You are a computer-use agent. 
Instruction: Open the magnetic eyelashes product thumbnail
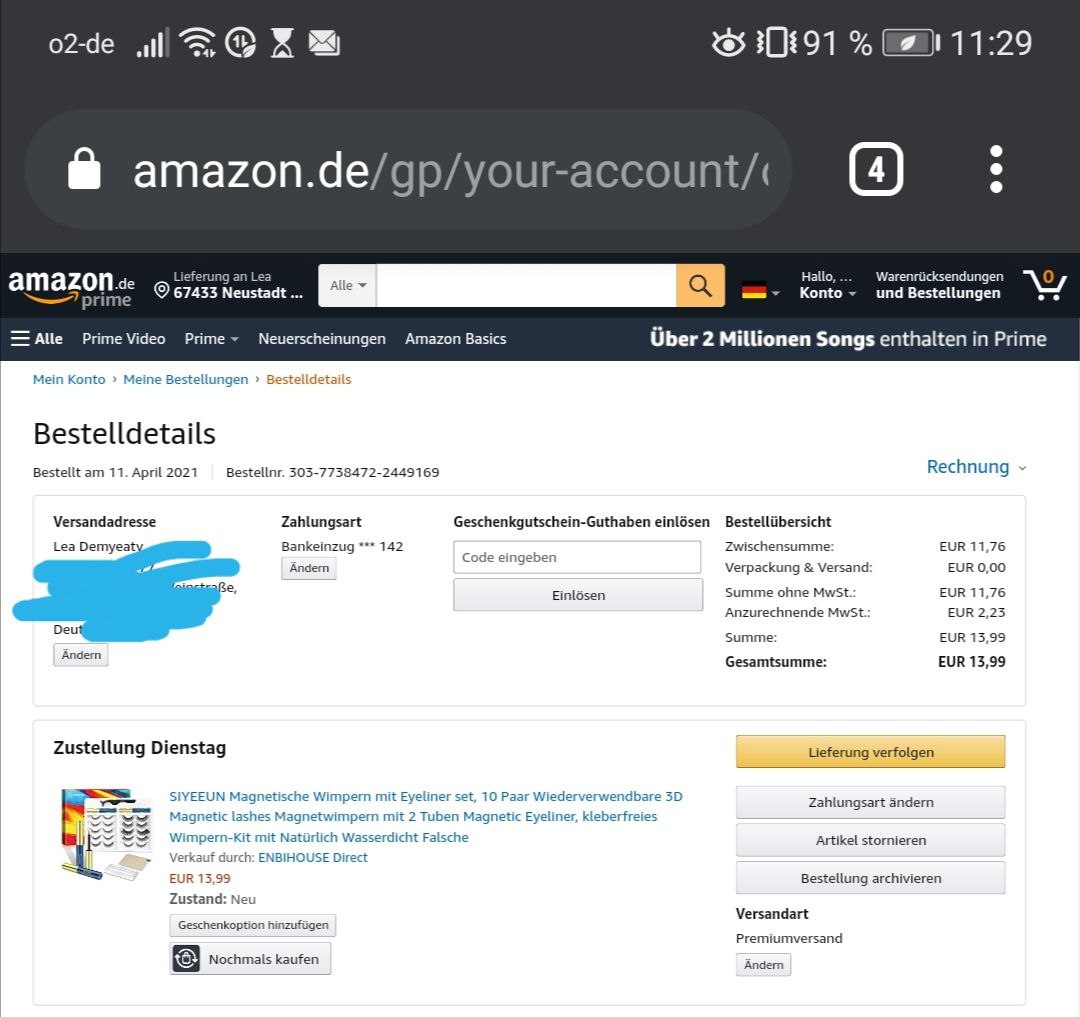[x=106, y=835]
